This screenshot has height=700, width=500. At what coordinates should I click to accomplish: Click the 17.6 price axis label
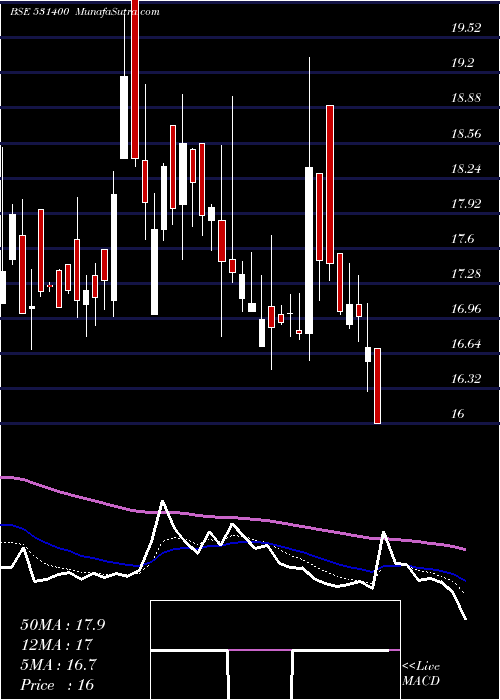(462, 239)
